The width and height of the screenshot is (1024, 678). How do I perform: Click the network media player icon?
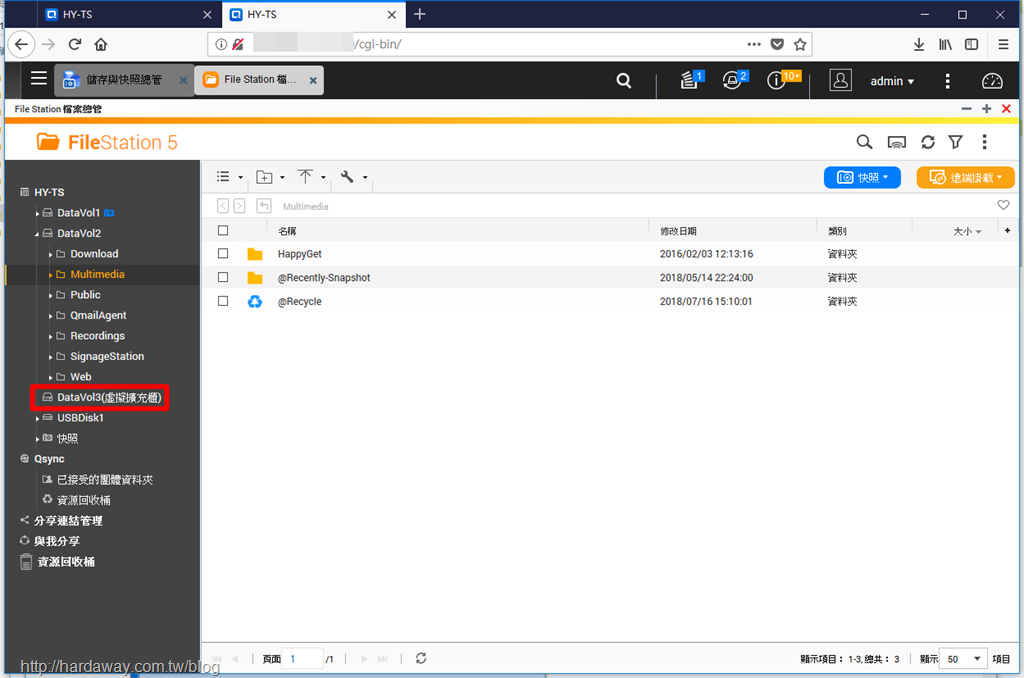tap(896, 142)
